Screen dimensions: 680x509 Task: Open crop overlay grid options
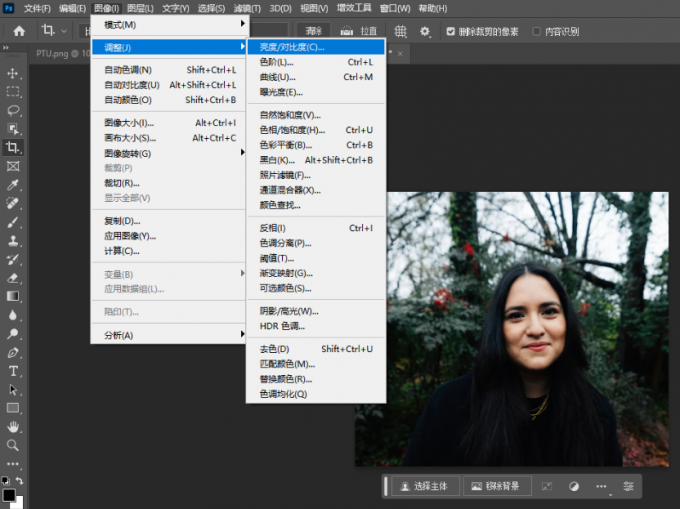[401, 31]
